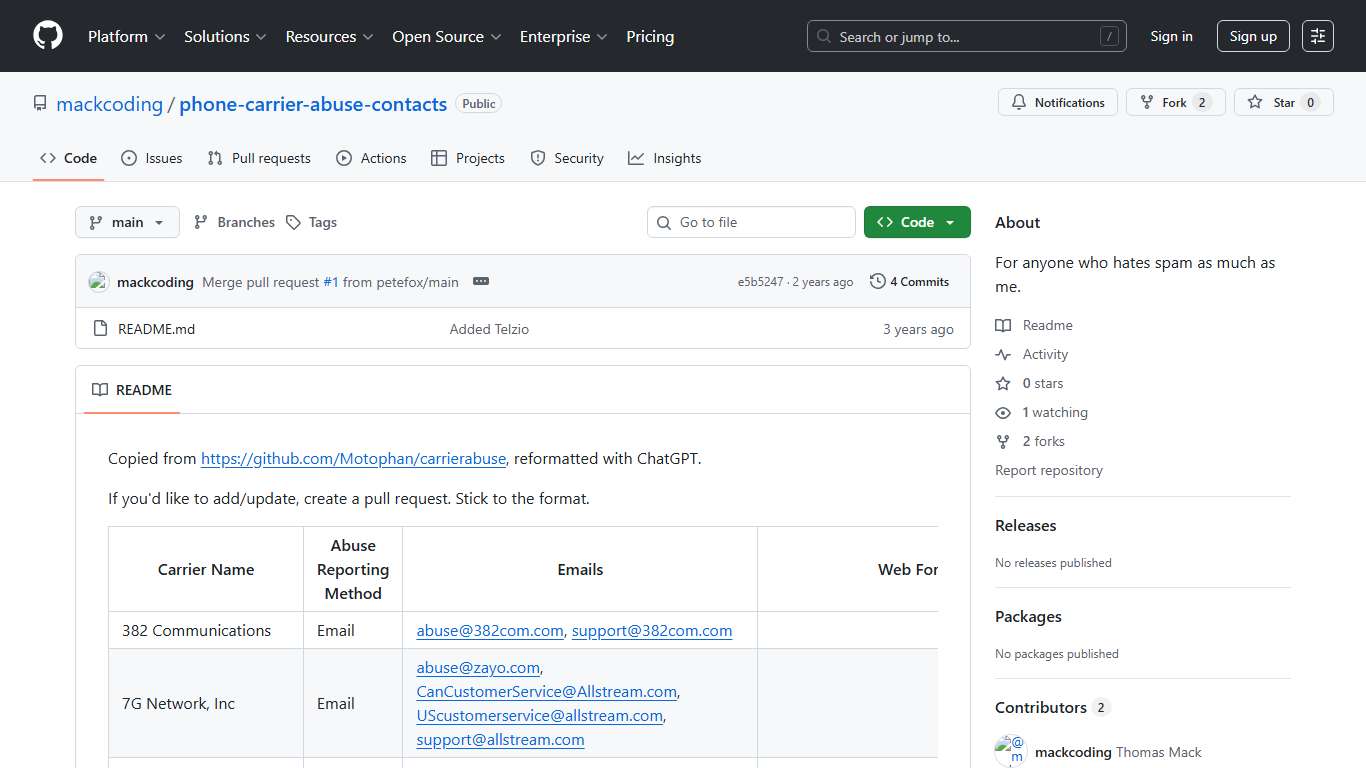Click the GitHub logo in the navbar
This screenshot has width=1366, height=768.
click(47, 36)
